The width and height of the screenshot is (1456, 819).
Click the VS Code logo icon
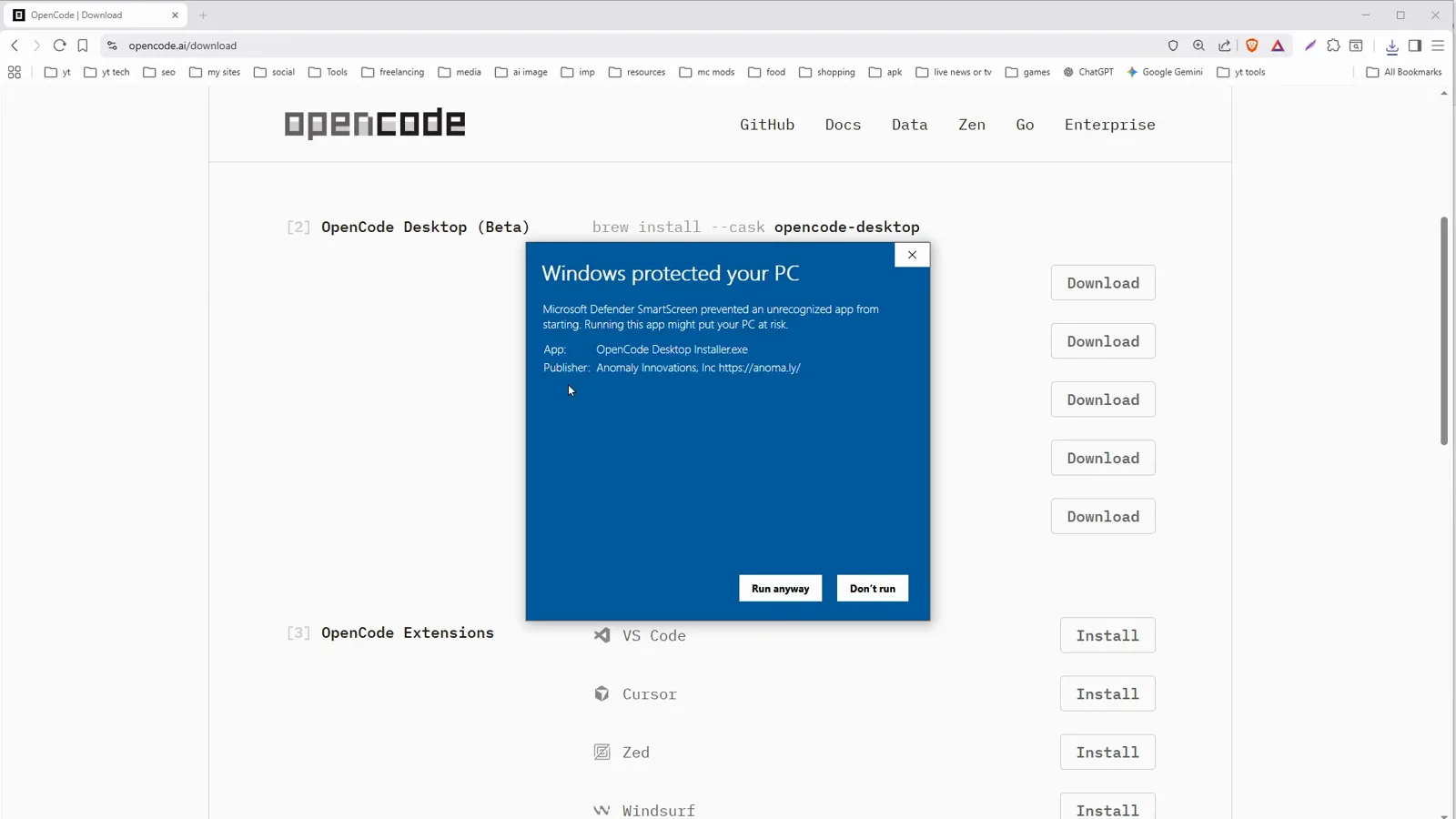pos(602,635)
